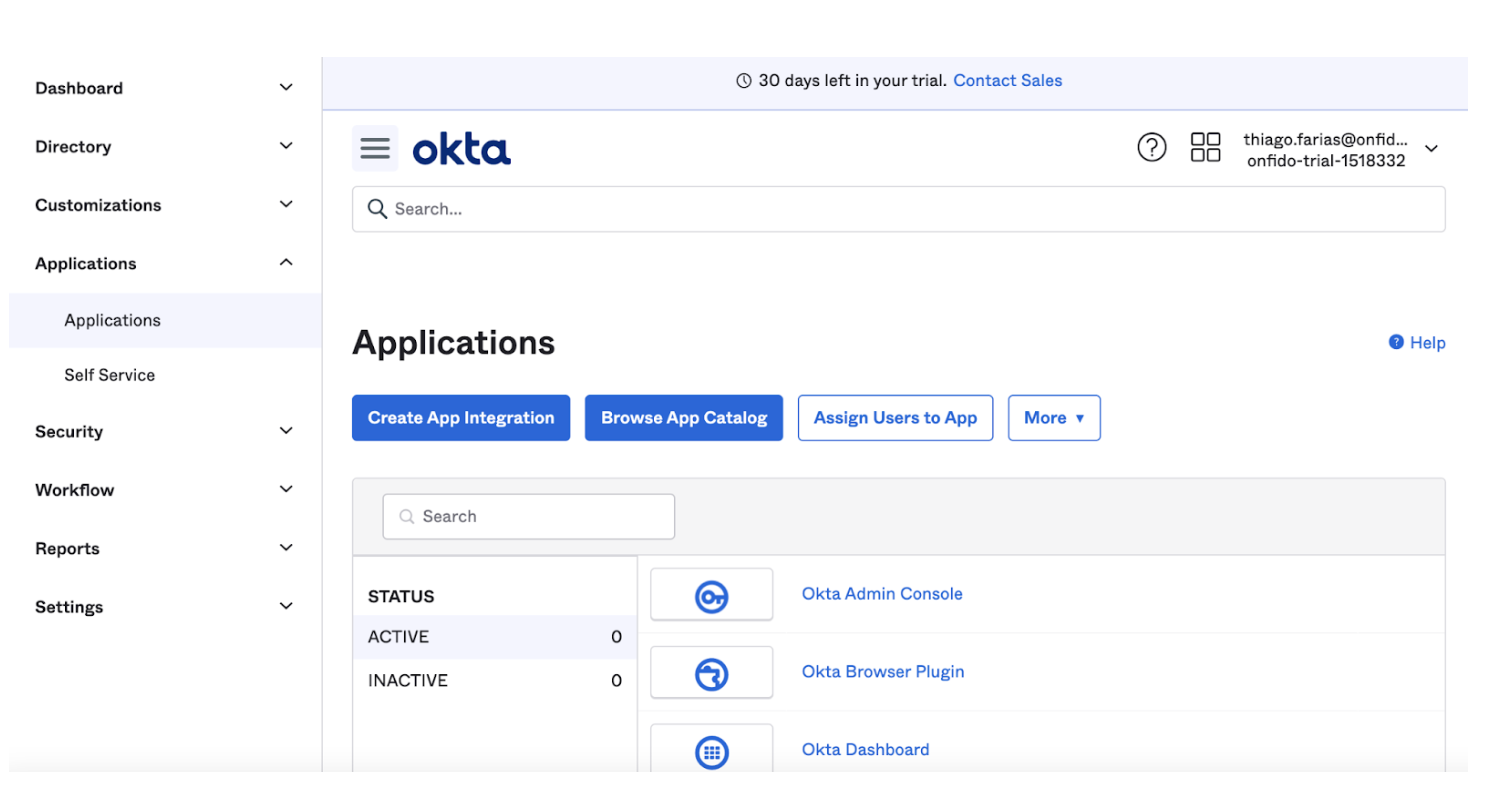
Task: Click the Okta Admin Console app icon
Action: point(711,595)
